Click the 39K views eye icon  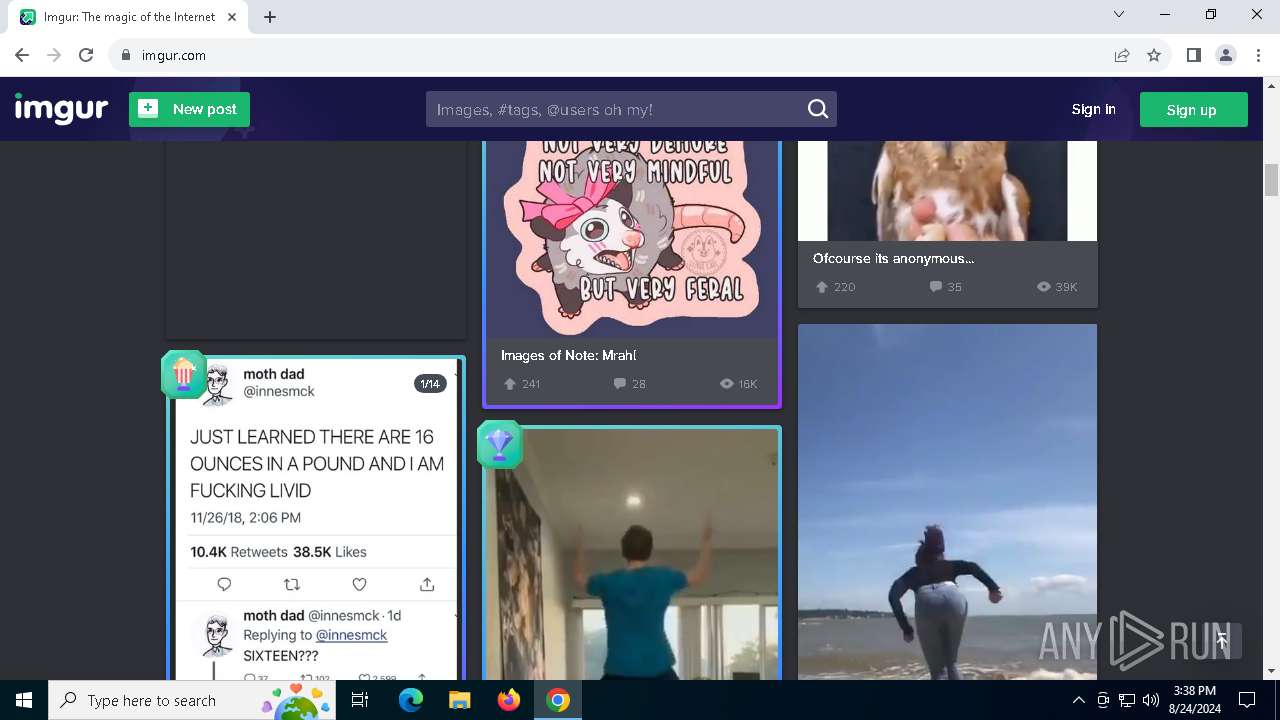click(1044, 287)
